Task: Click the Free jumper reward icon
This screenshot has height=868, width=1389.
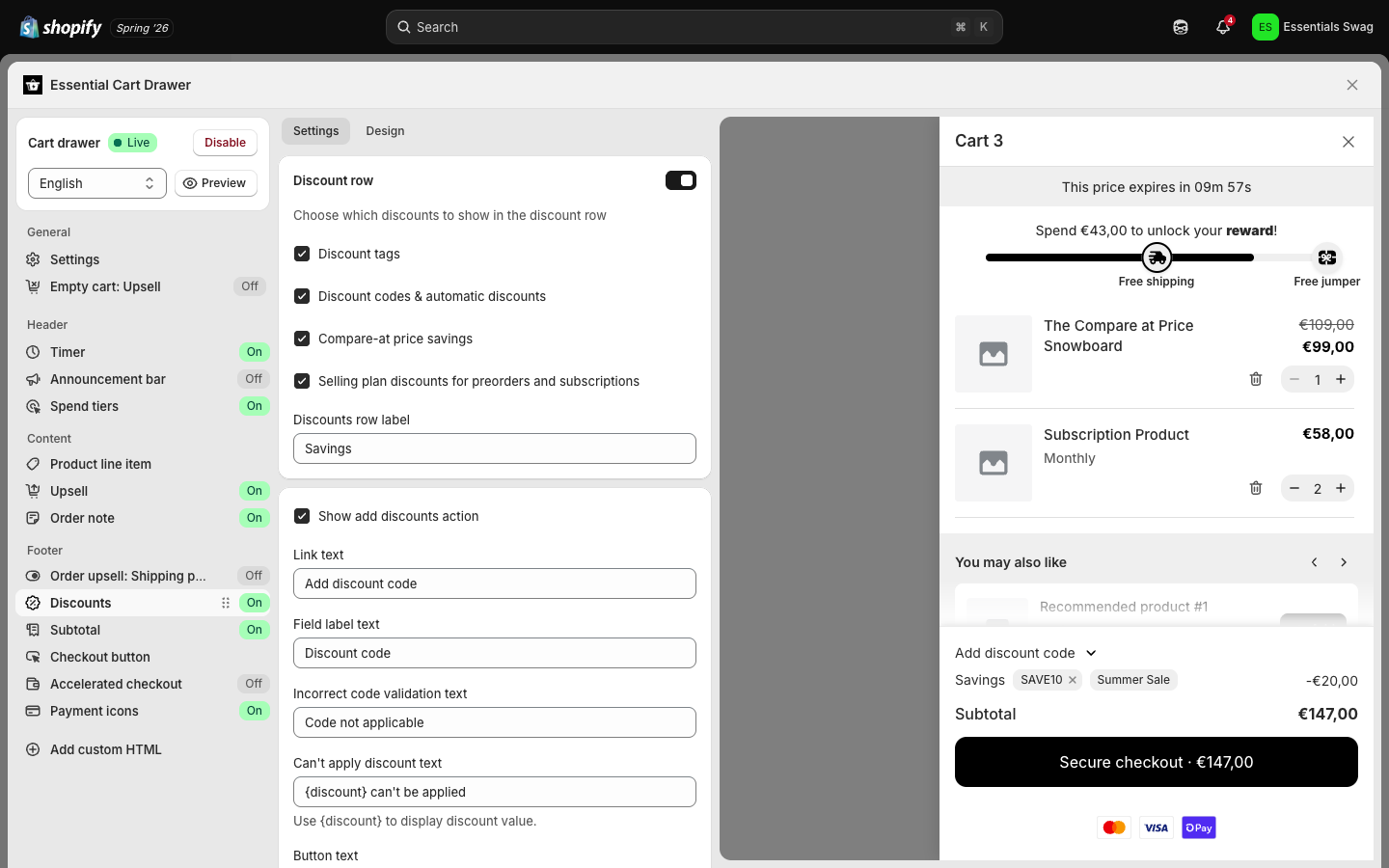Action: click(1327, 258)
